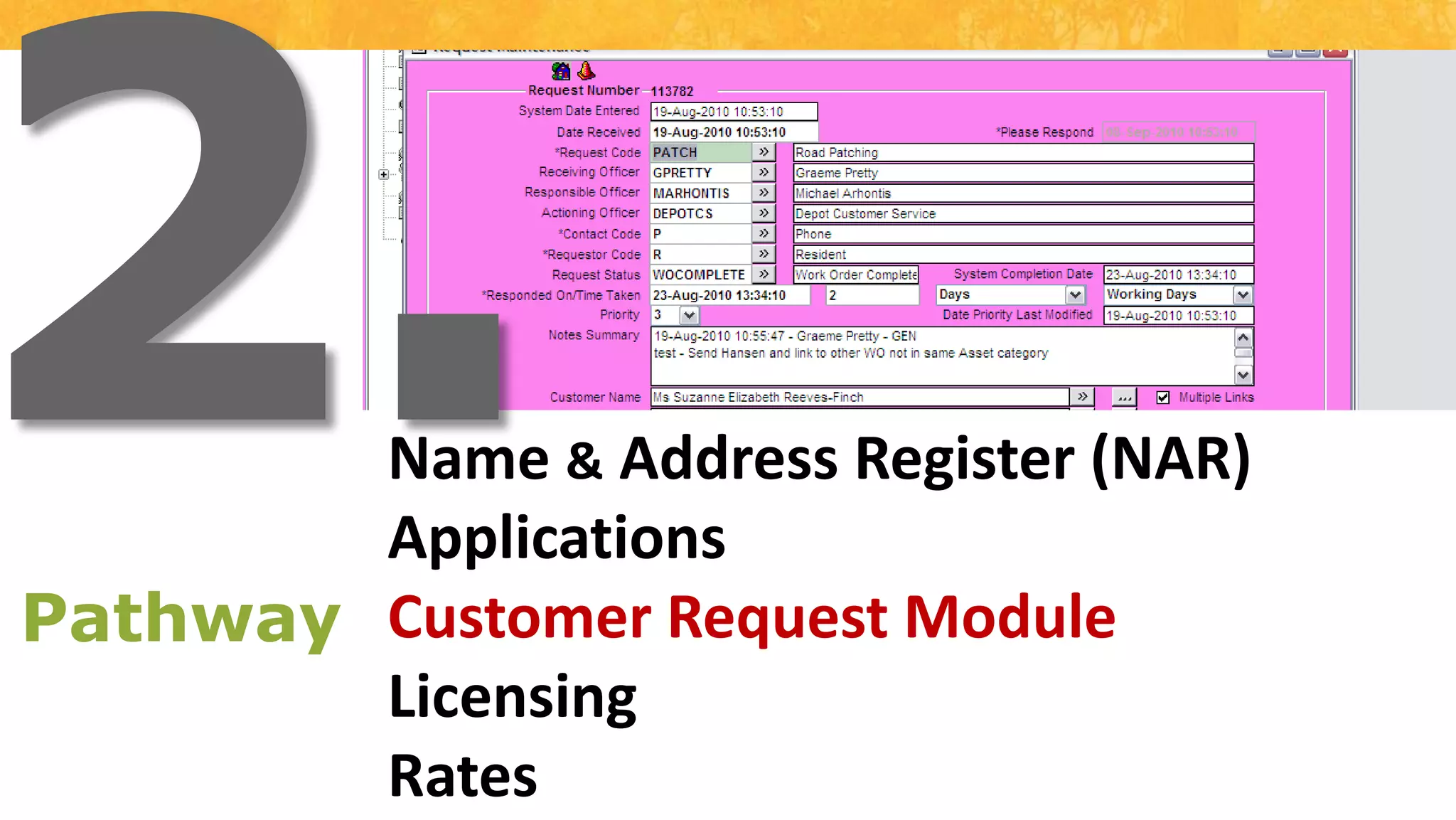Toggle the Multiple Links checkbox
The image size is (1456, 820).
tap(1163, 398)
